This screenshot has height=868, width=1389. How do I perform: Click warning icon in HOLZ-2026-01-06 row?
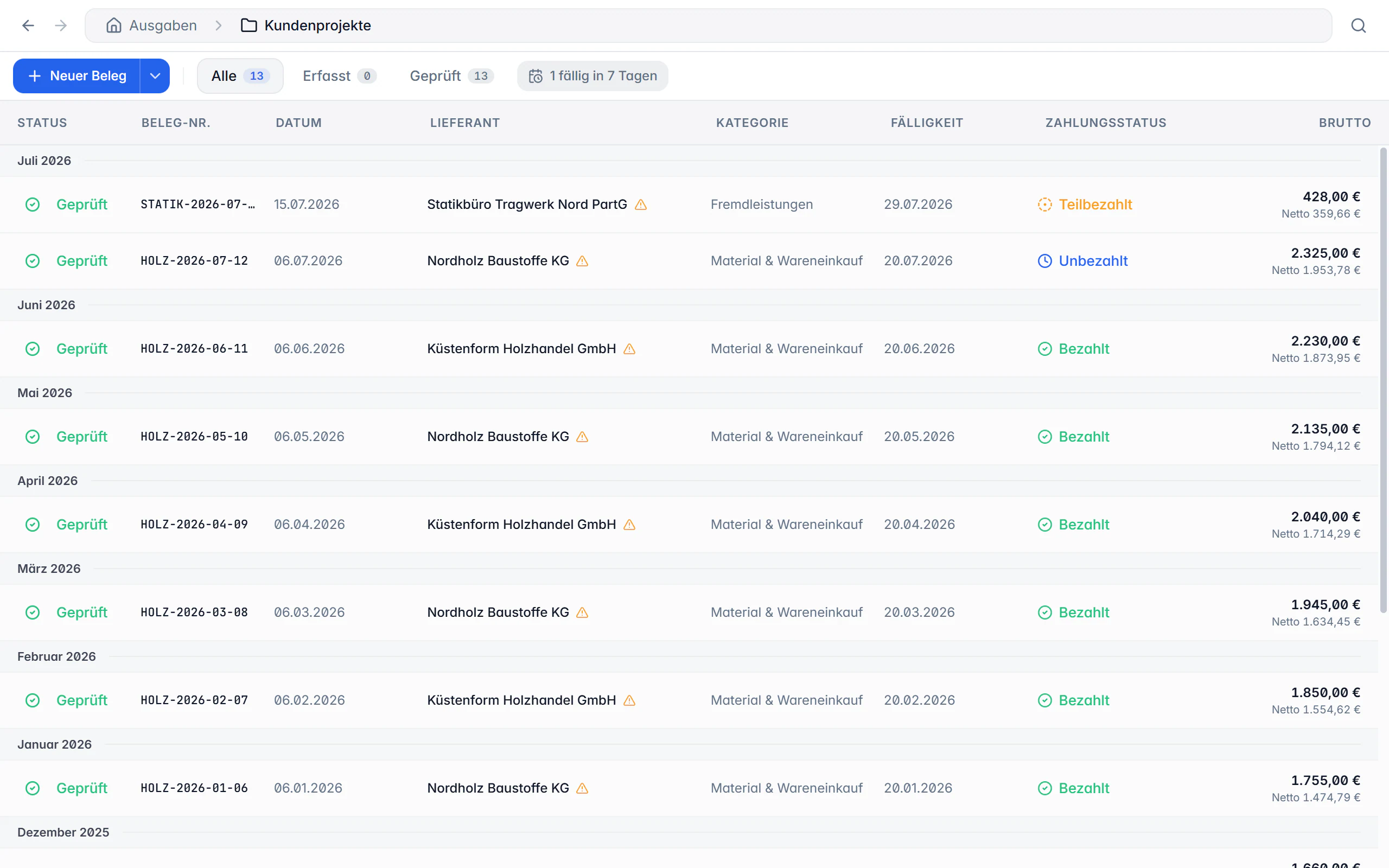[x=582, y=788]
